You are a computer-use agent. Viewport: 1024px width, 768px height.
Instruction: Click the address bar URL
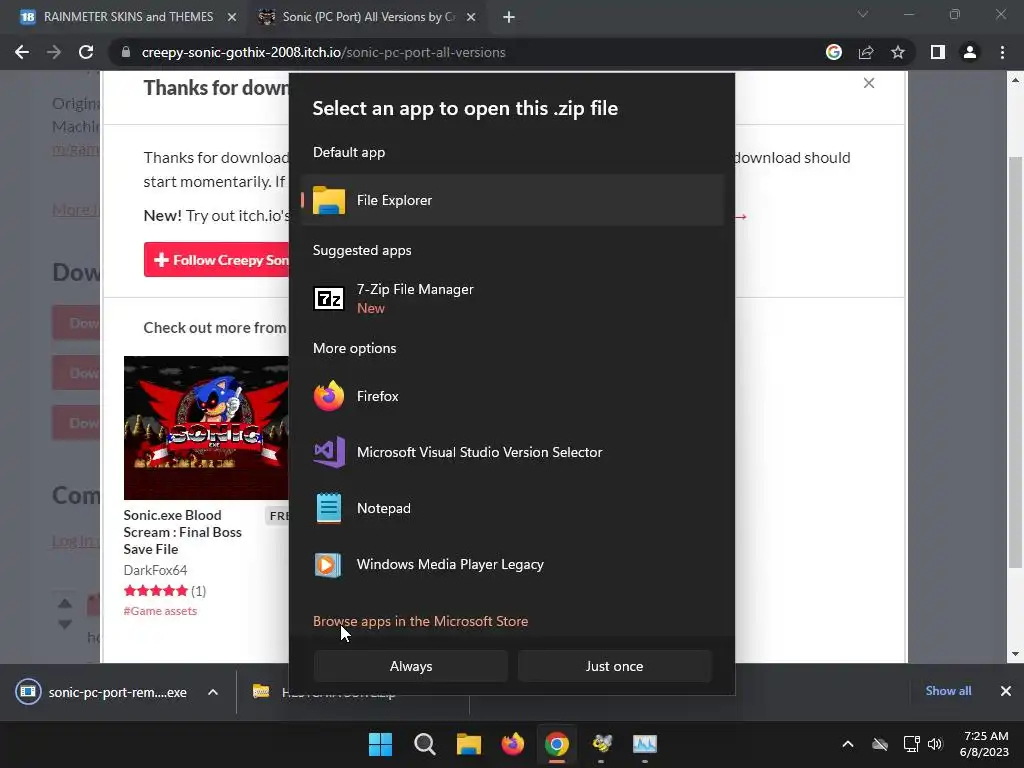(323, 52)
